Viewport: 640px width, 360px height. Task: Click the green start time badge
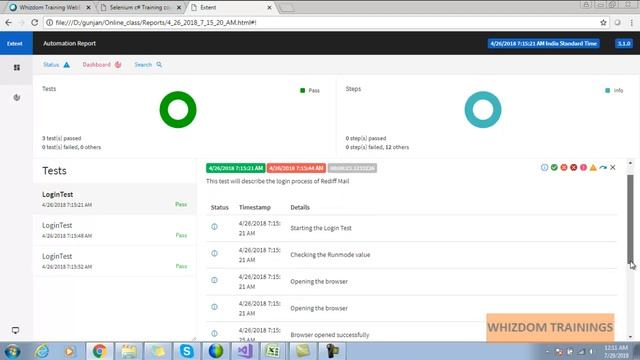(x=236, y=168)
